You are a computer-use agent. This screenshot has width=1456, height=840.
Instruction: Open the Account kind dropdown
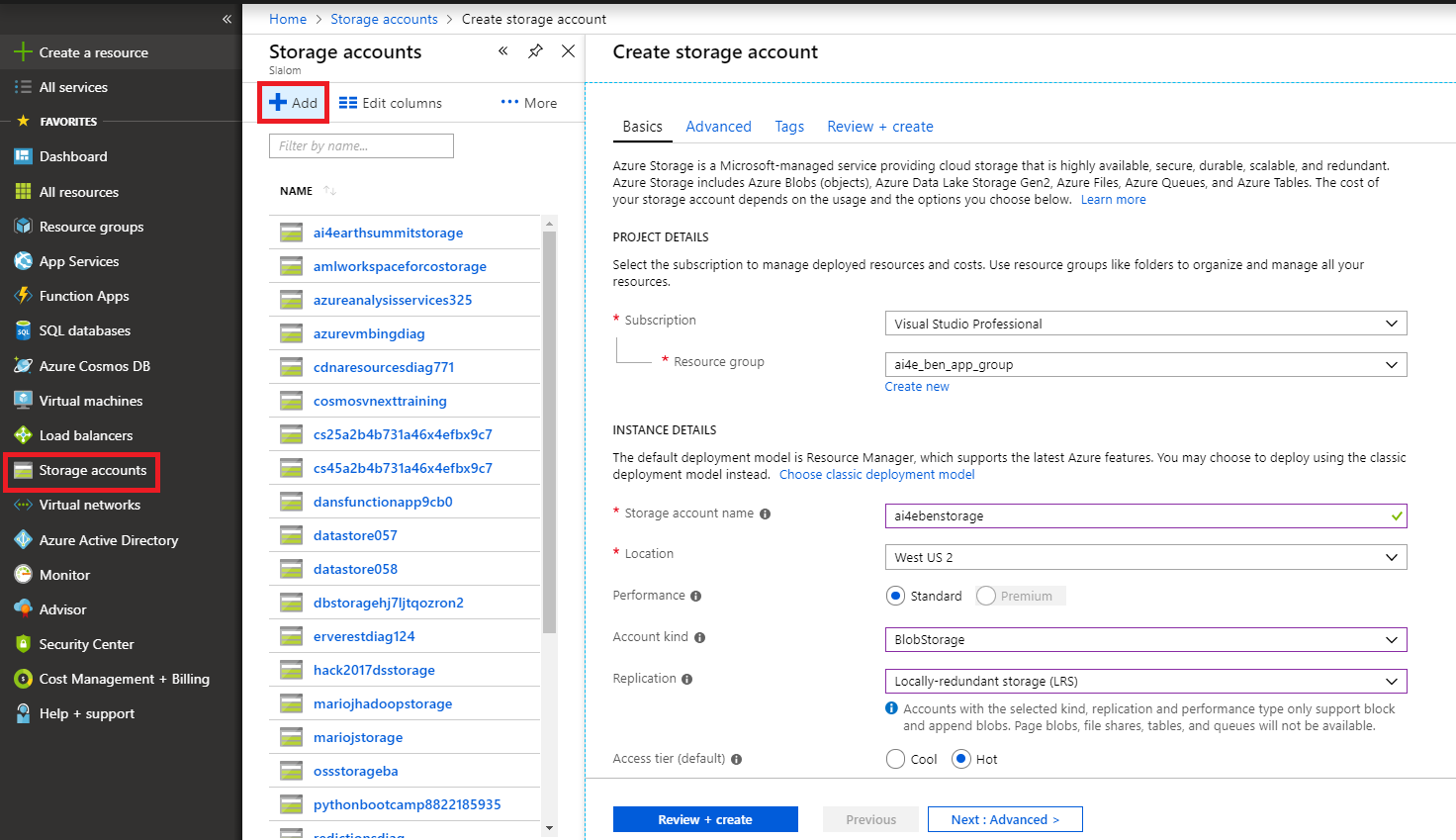click(x=1145, y=639)
